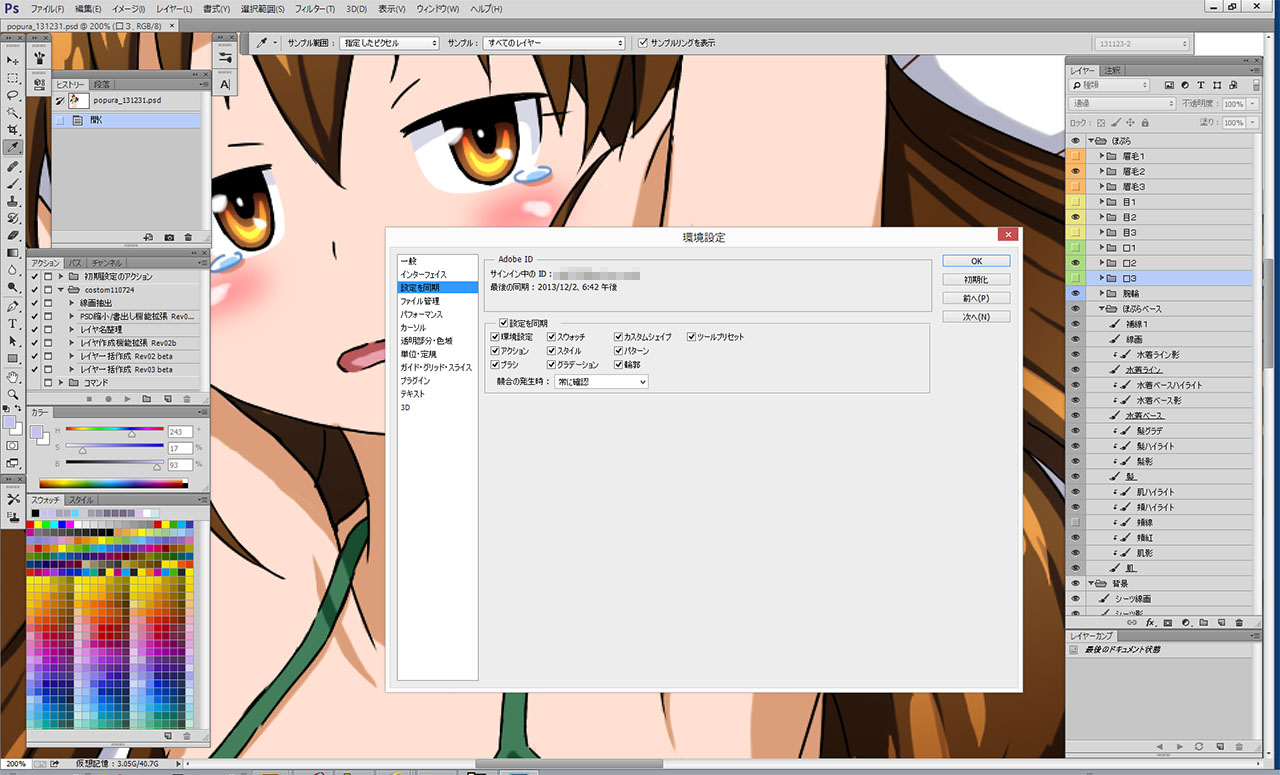Select the Gradient tool
Image resolution: width=1280 pixels, height=775 pixels.
tap(13, 251)
